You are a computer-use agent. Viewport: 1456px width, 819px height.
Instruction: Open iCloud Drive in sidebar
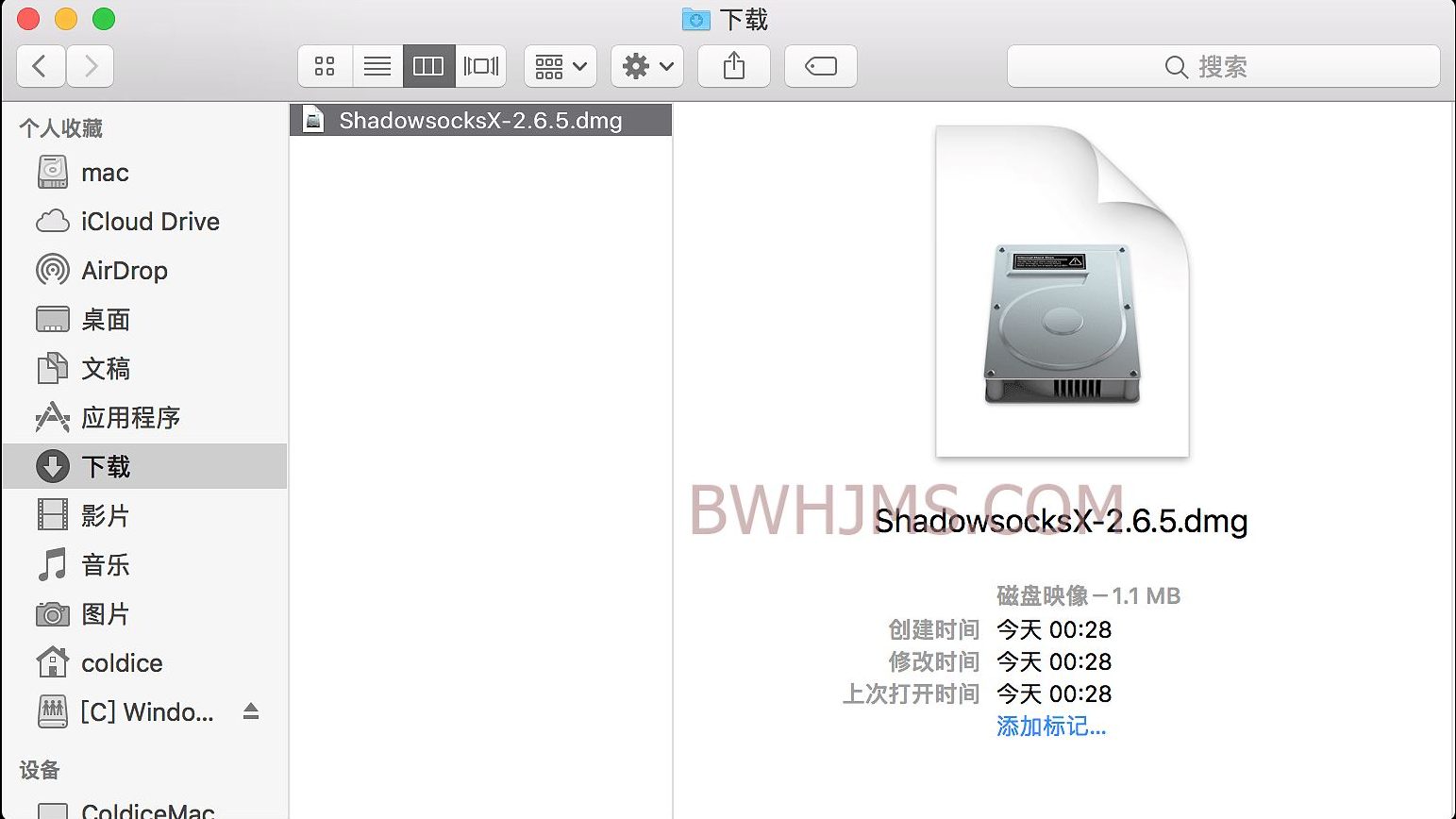pyautogui.click(x=145, y=222)
